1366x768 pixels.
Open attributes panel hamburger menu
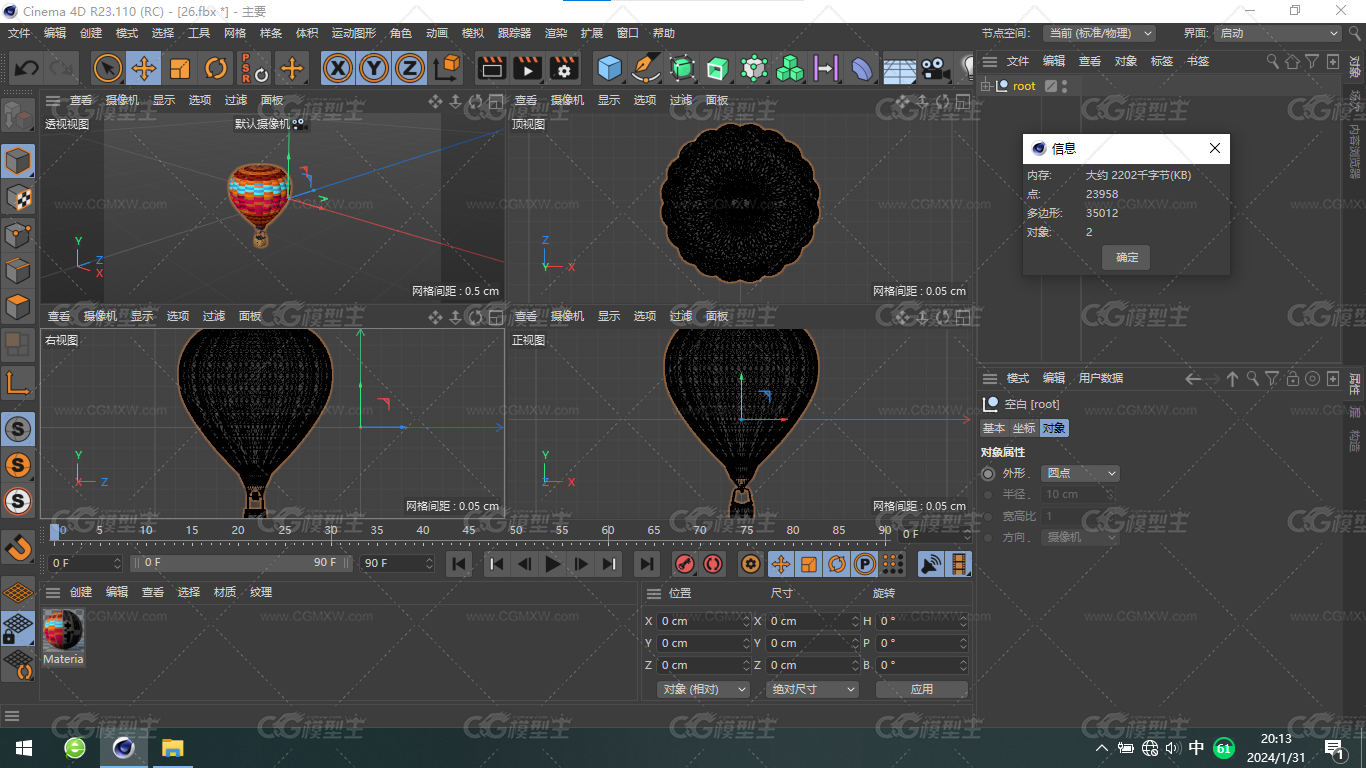[x=990, y=378]
